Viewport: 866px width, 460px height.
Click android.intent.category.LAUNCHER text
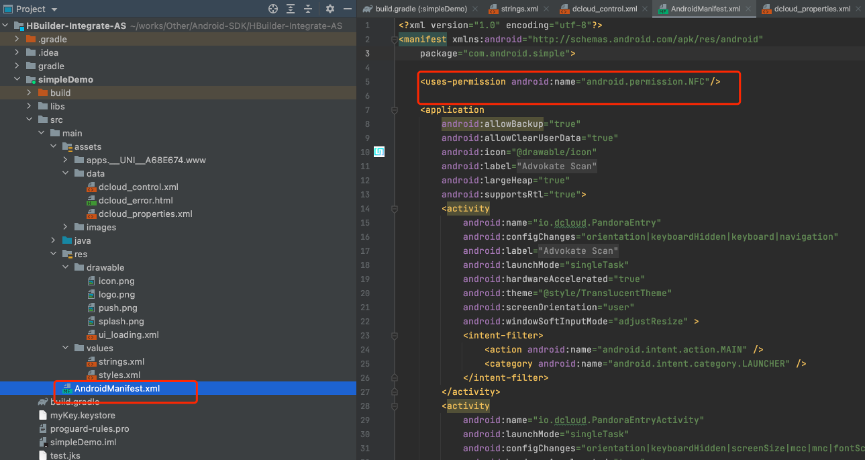701,363
